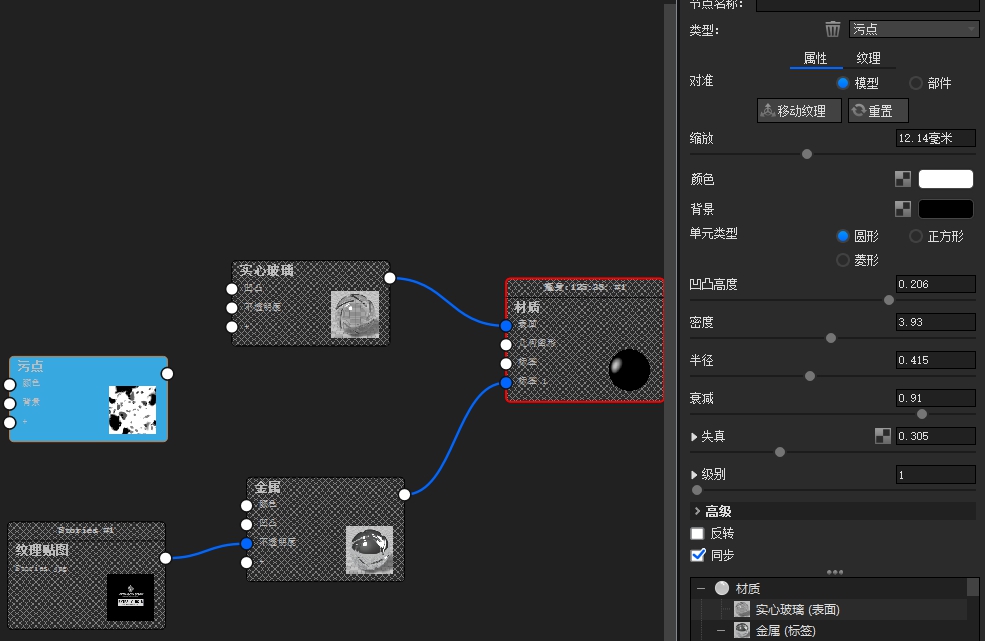Click the trash icon next to the 类型 dropdown
The width and height of the screenshot is (985, 641).
(x=833, y=29)
